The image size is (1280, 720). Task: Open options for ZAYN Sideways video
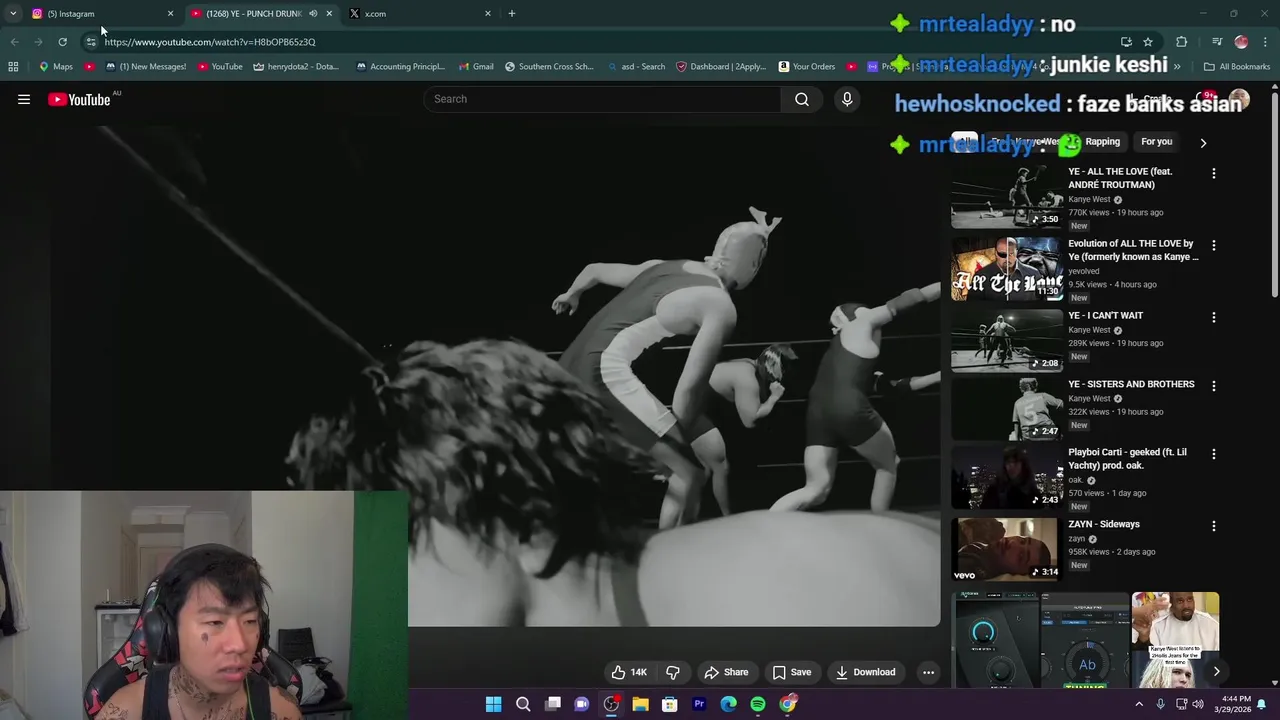click(x=1214, y=526)
